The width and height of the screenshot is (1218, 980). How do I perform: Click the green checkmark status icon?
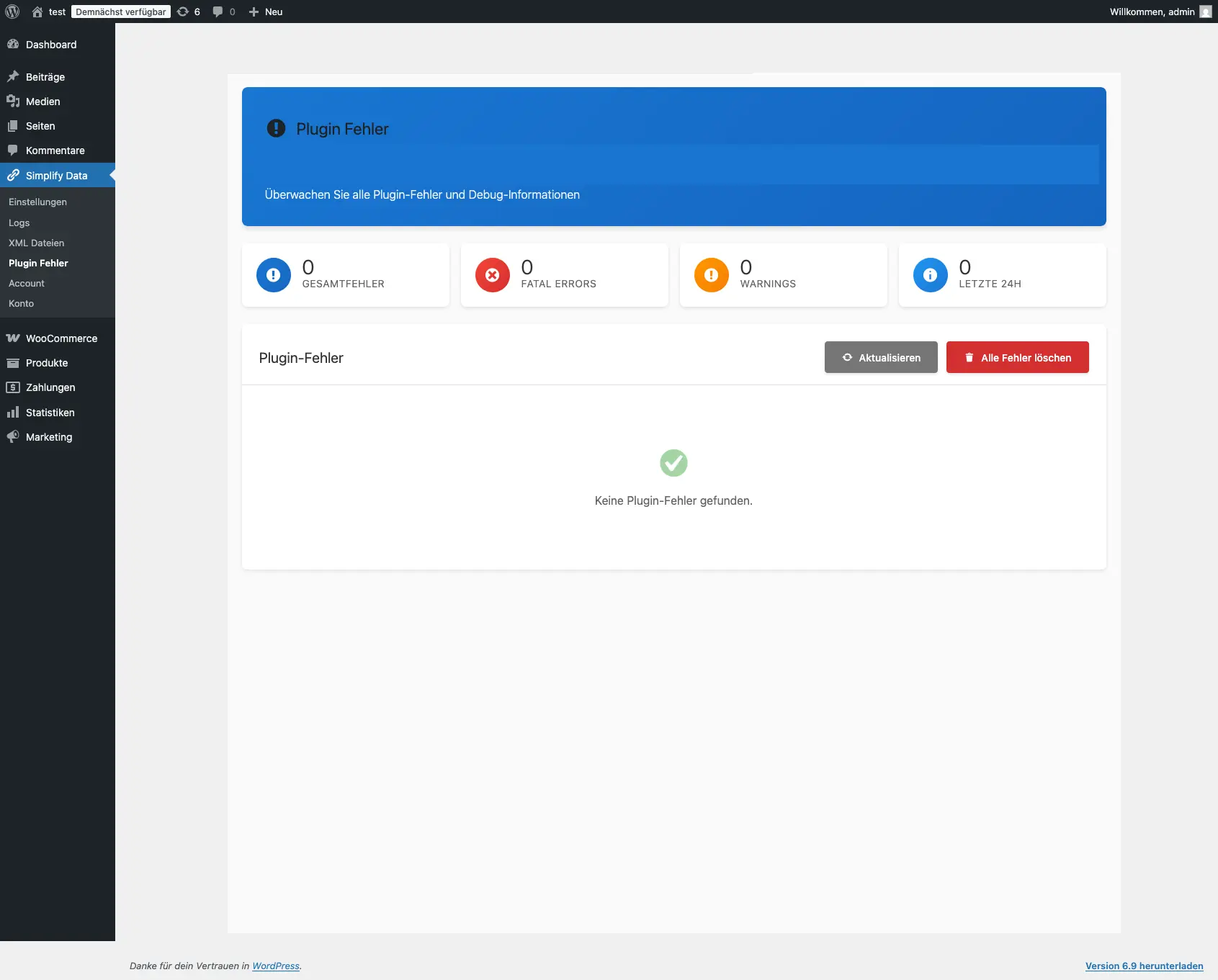coord(673,463)
